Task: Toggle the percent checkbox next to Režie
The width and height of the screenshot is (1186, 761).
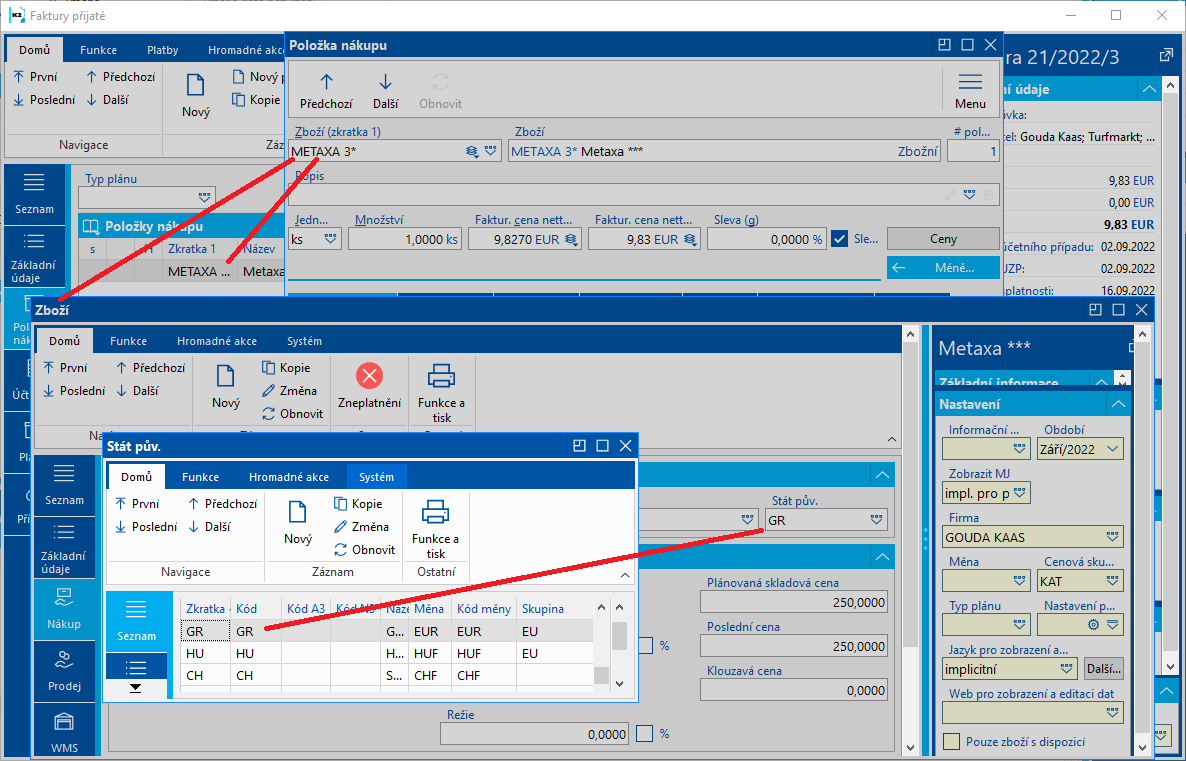Action: (x=644, y=733)
